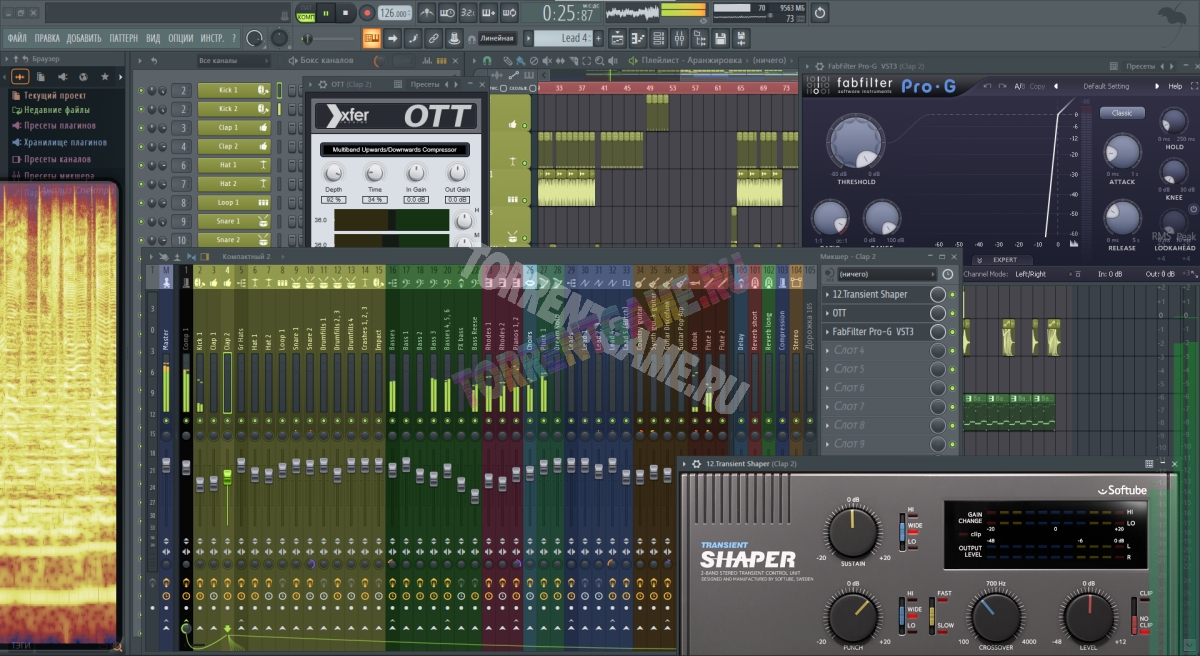Open the ФАЙЛ menu
This screenshot has height=656, width=1200.
pos(17,38)
